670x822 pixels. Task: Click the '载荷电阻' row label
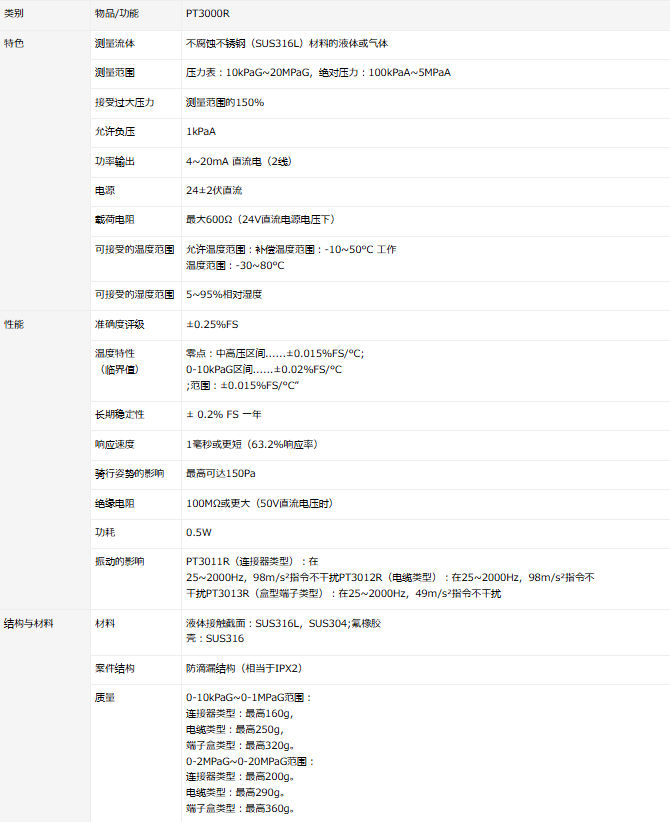tap(115, 220)
